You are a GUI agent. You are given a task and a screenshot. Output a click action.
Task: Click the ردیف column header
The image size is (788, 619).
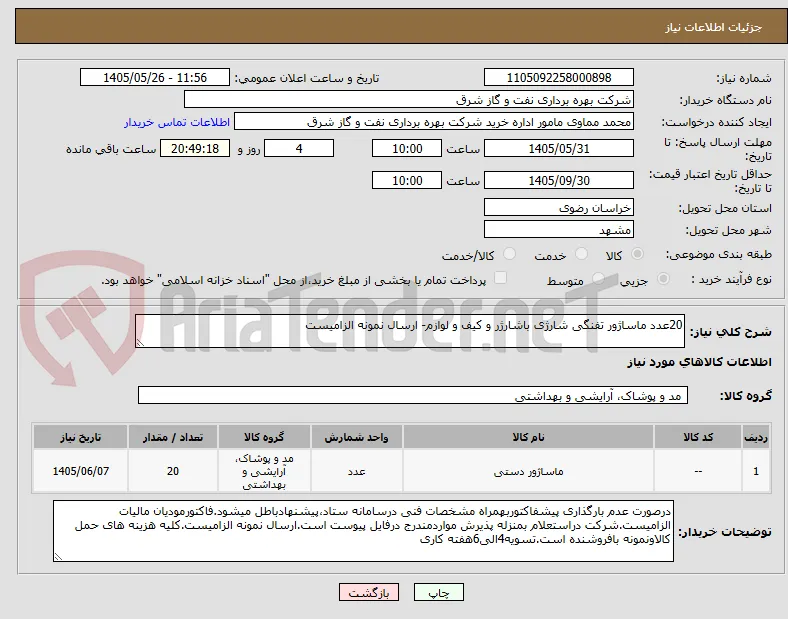[756, 437]
